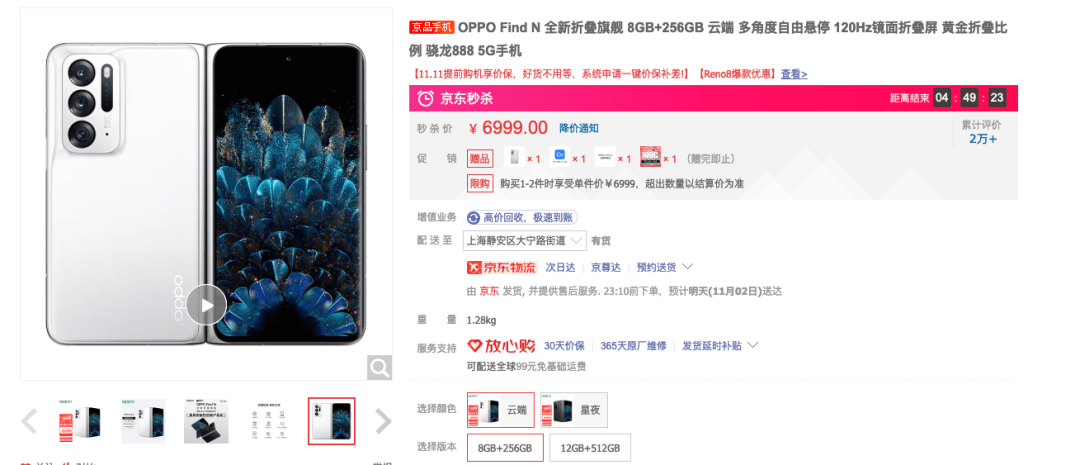
Task: Click the magnifier zoom icon on product image
Action: click(x=380, y=367)
